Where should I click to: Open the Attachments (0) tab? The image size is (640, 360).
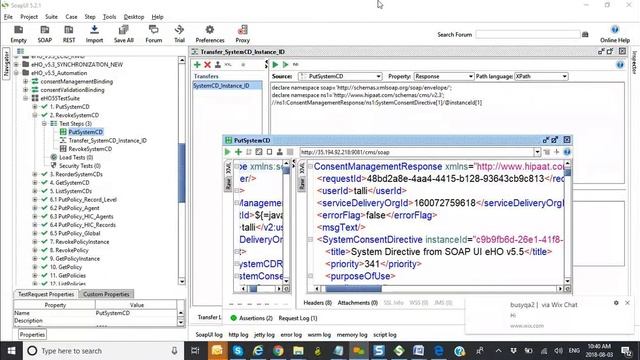[358, 303]
